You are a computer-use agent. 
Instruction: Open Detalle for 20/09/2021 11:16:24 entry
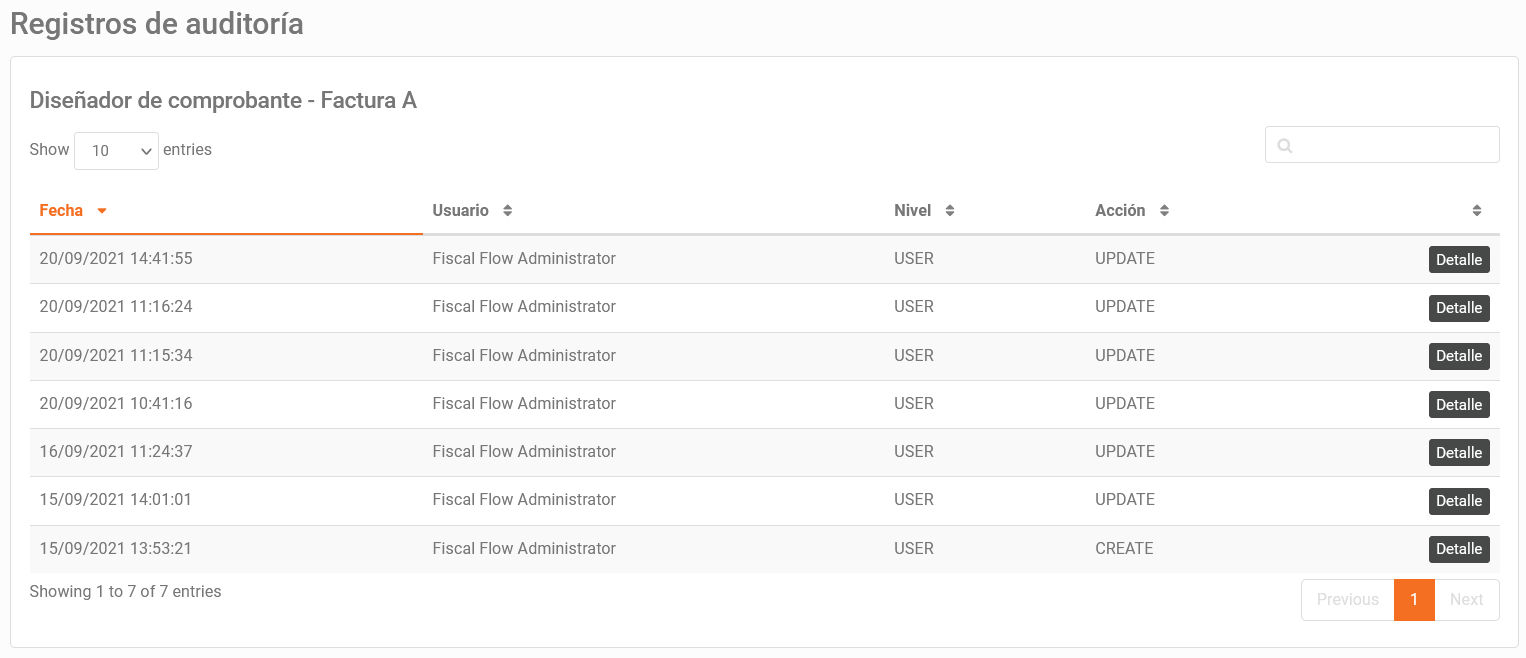[x=1459, y=308]
